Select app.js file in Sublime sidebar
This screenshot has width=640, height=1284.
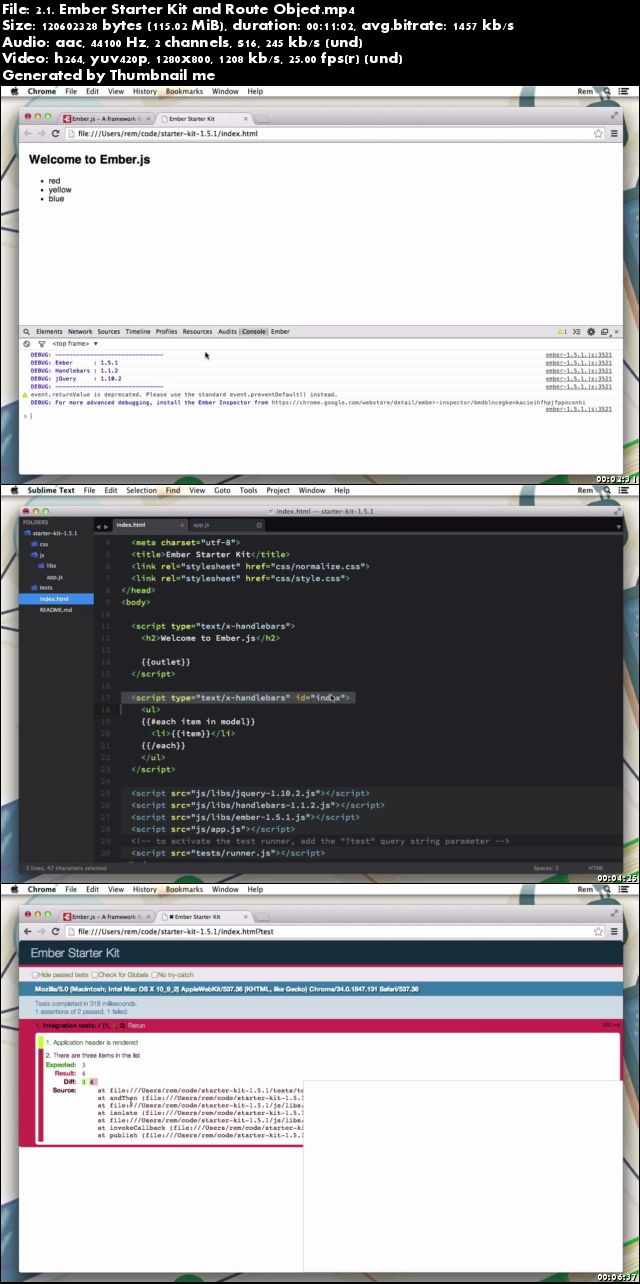pos(55,577)
